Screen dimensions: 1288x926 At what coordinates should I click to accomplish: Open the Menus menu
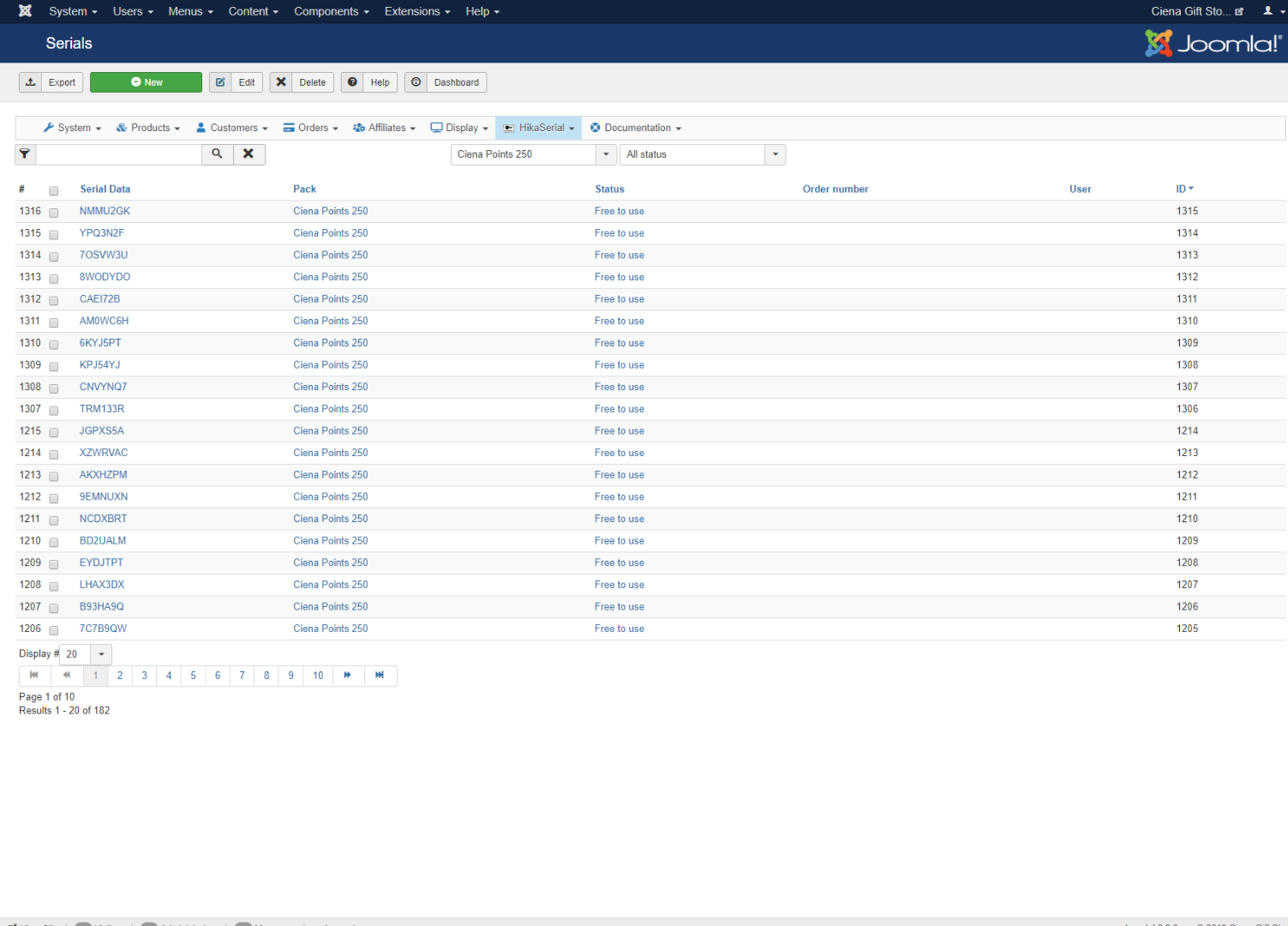(x=191, y=11)
